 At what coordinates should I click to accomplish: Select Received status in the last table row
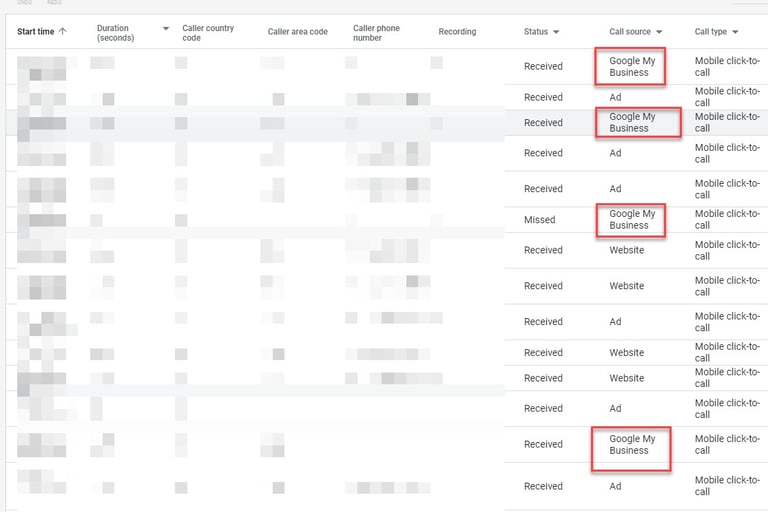click(x=543, y=486)
